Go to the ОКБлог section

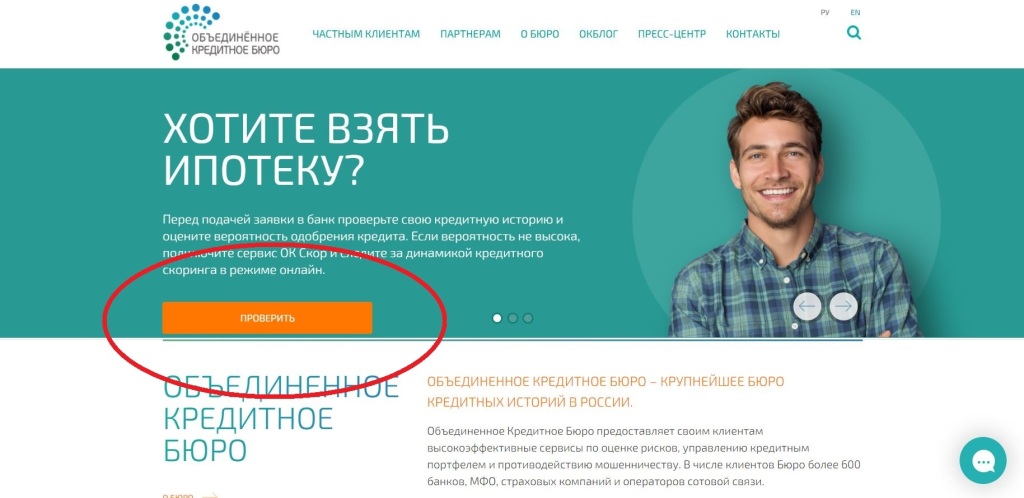point(598,34)
